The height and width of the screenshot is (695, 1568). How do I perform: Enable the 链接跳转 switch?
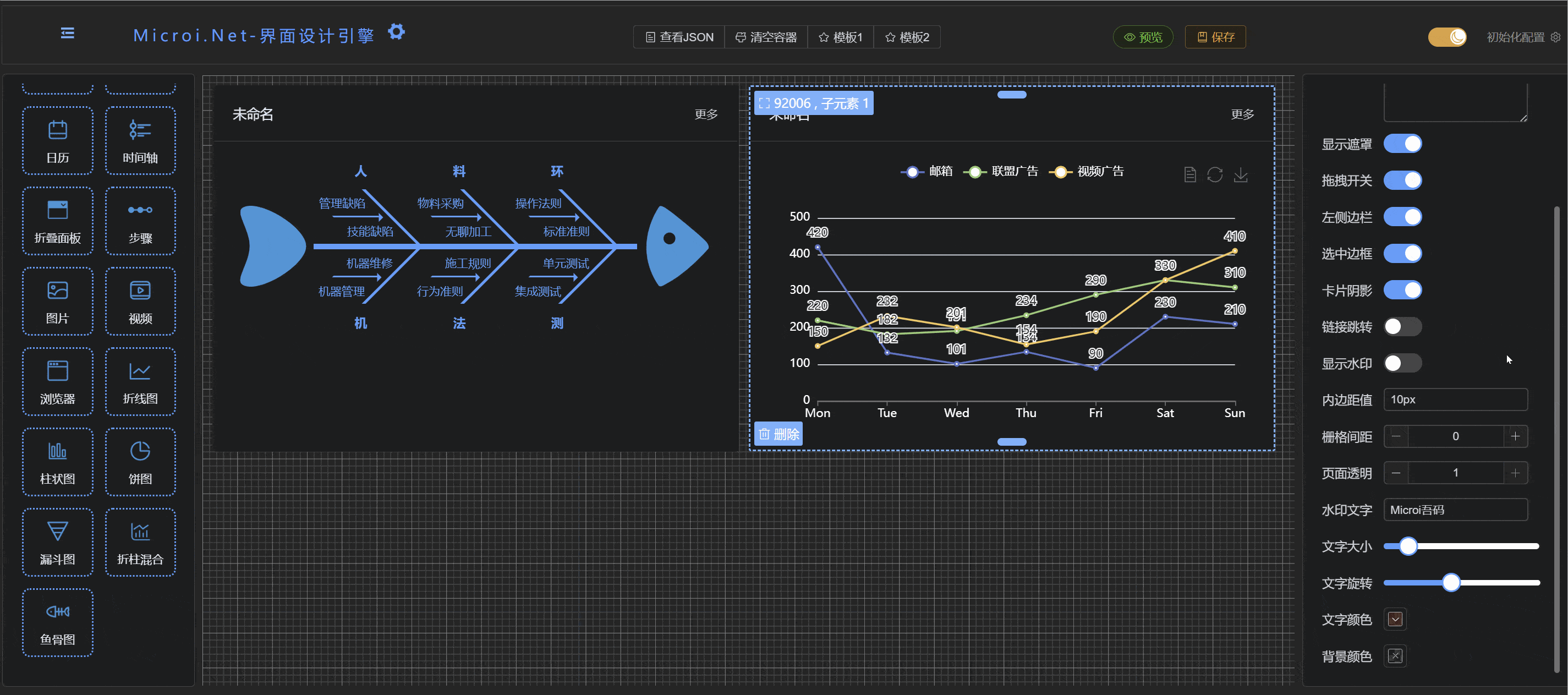coord(1402,327)
